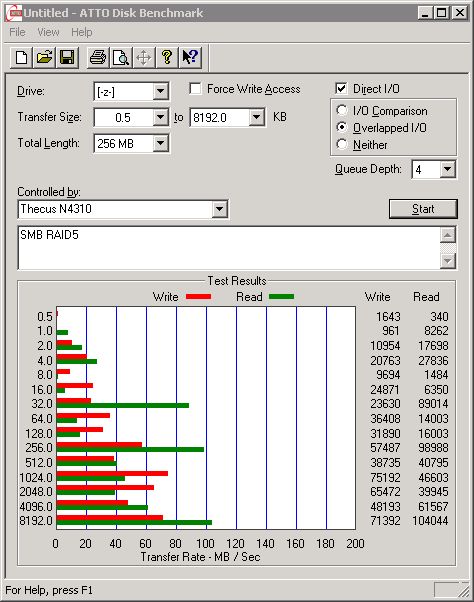
Task: Open Print Preview magnifier icon
Action: click(x=121, y=58)
